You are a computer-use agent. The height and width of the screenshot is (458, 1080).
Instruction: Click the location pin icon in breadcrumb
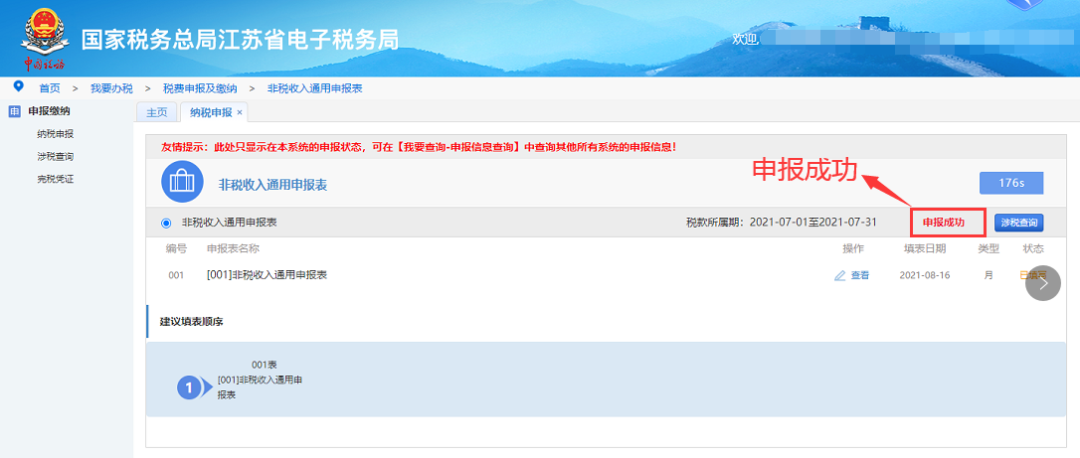click(x=18, y=87)
